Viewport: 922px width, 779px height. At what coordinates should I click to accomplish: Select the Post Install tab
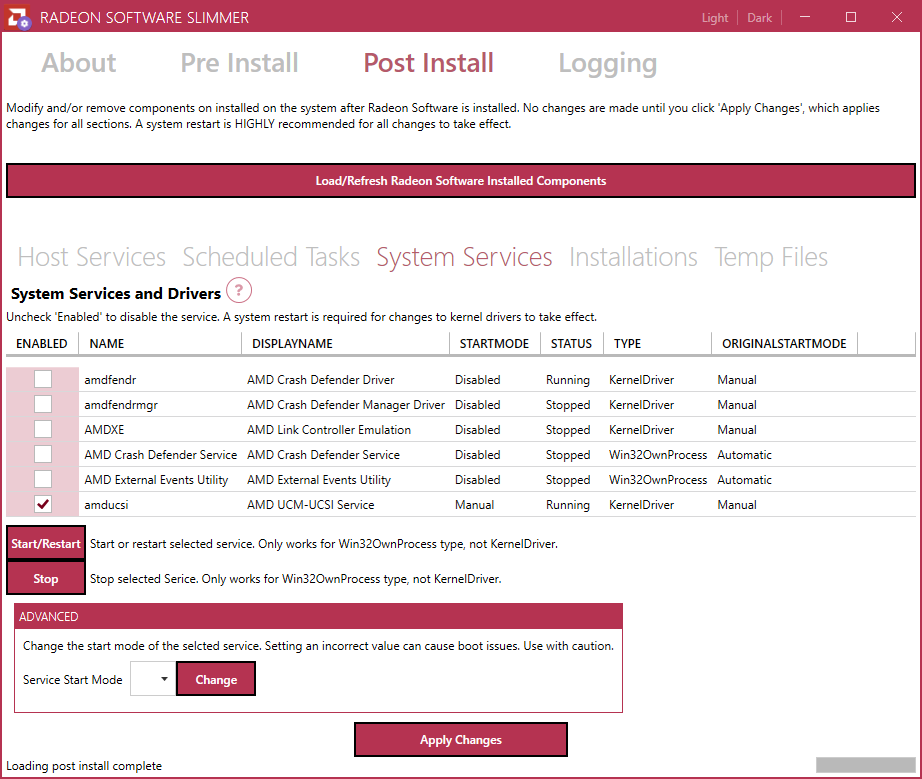pos(429,63)
